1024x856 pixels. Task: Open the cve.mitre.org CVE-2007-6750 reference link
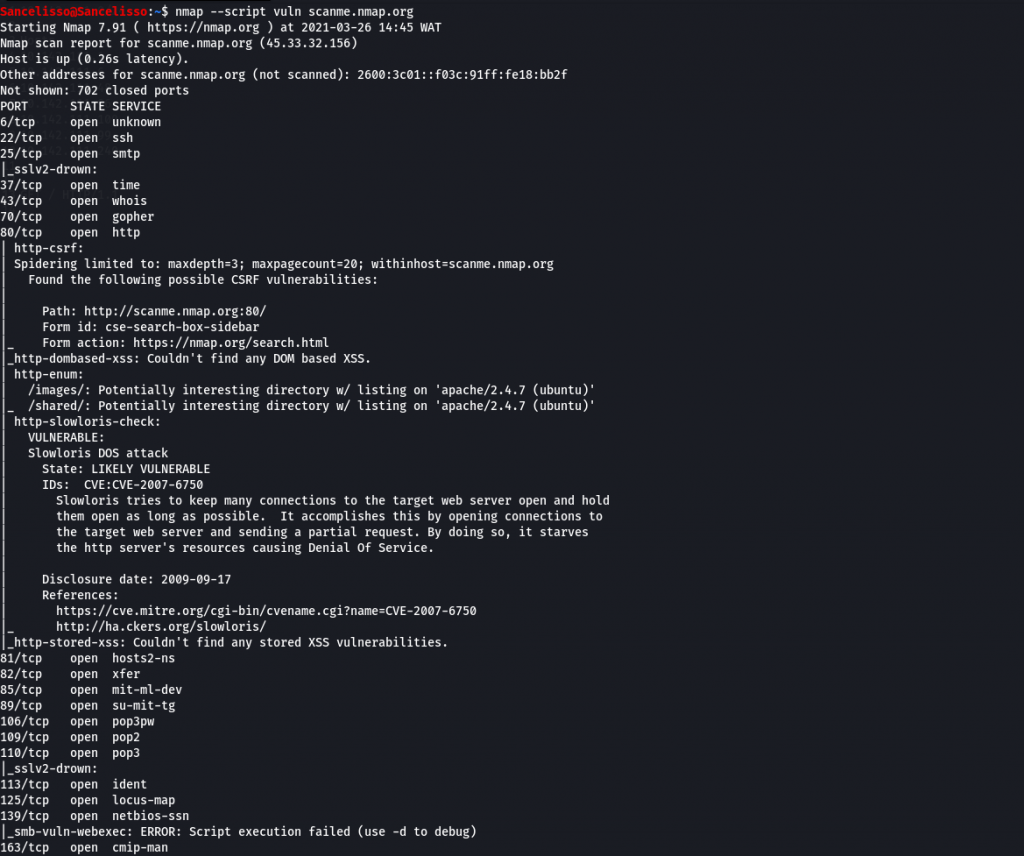pyautogui.click(x=266, y=610)
